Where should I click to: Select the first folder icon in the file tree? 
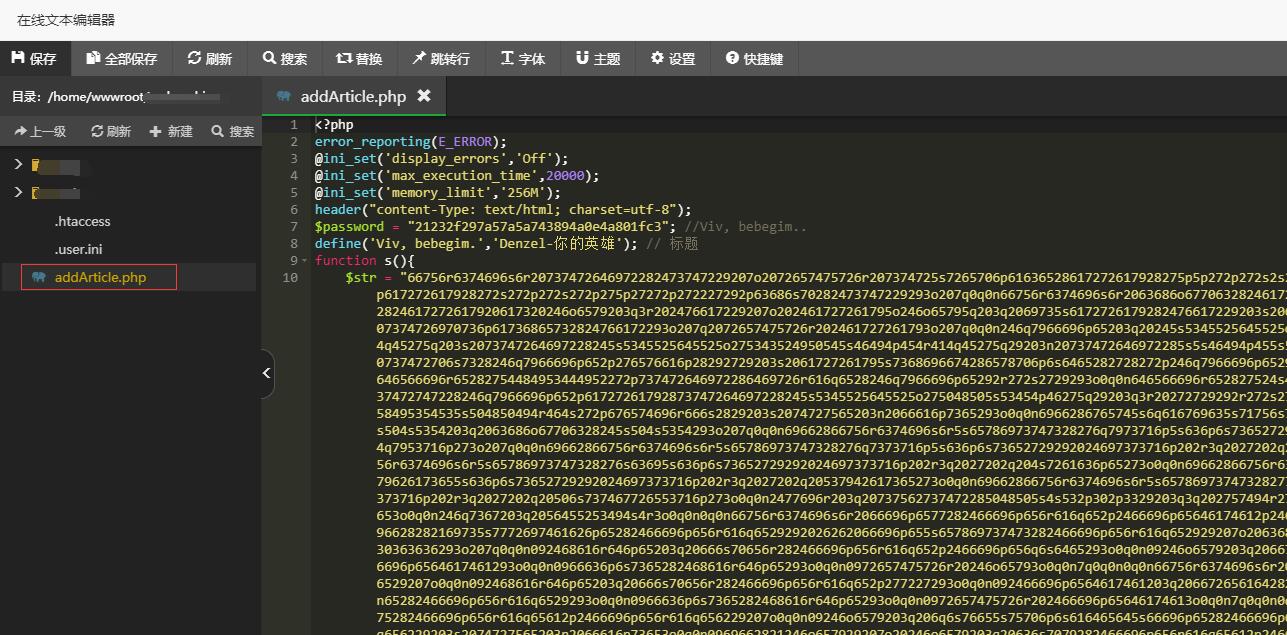(37, 165)
